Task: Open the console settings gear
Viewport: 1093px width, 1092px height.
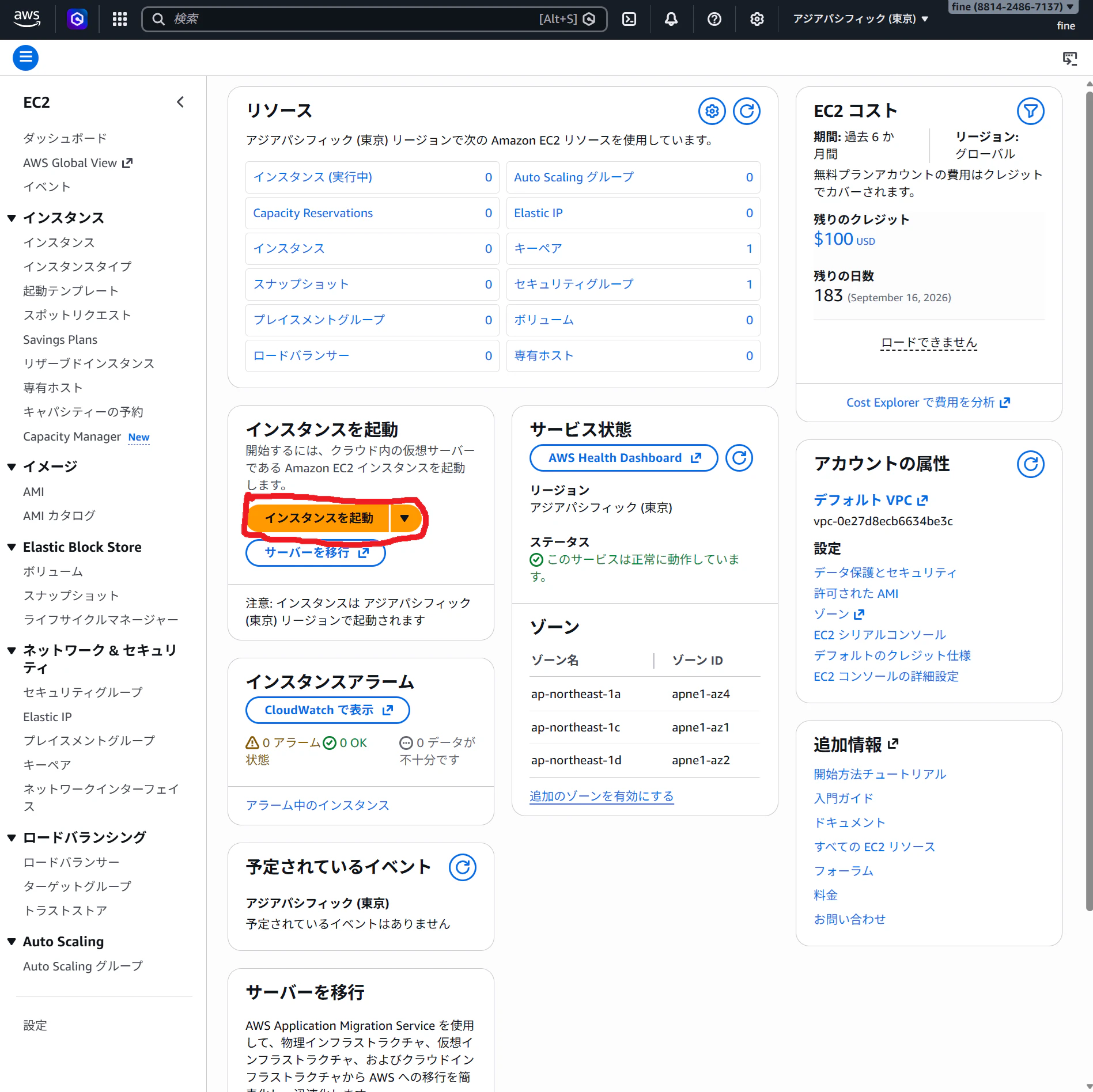Action: [x=757, y=19]
